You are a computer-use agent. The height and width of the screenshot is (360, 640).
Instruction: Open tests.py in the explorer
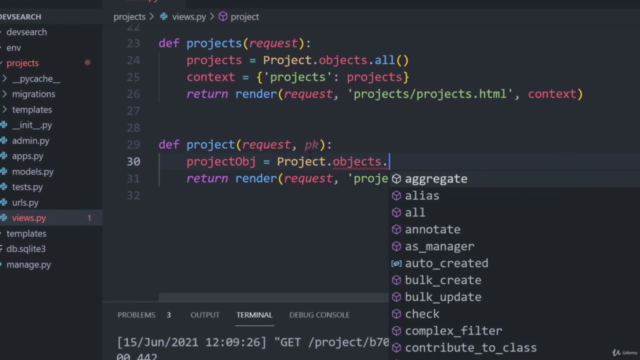(27, 187)
